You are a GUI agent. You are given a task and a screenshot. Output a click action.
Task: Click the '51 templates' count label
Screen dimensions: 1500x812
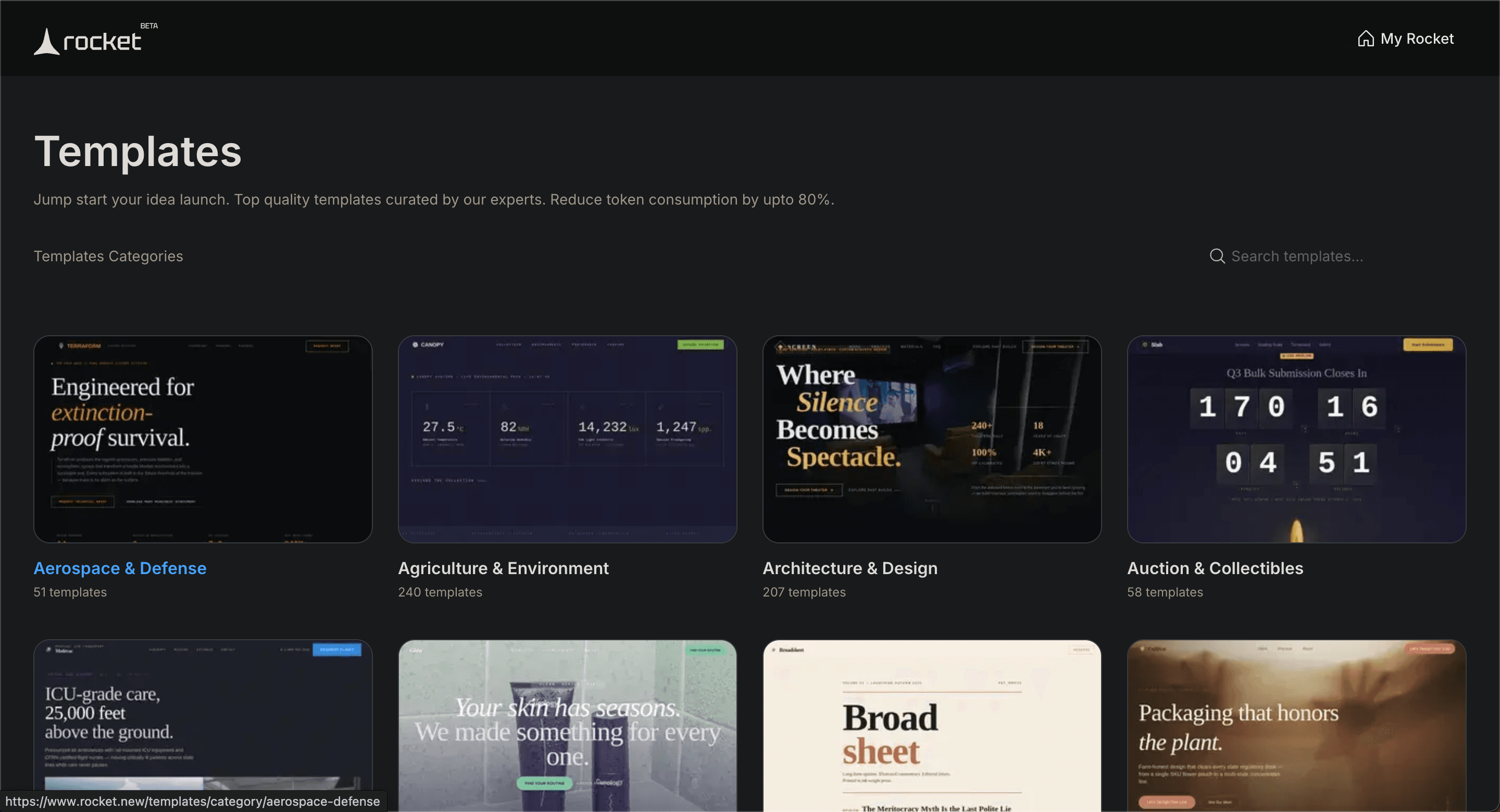tap(70, 592)
